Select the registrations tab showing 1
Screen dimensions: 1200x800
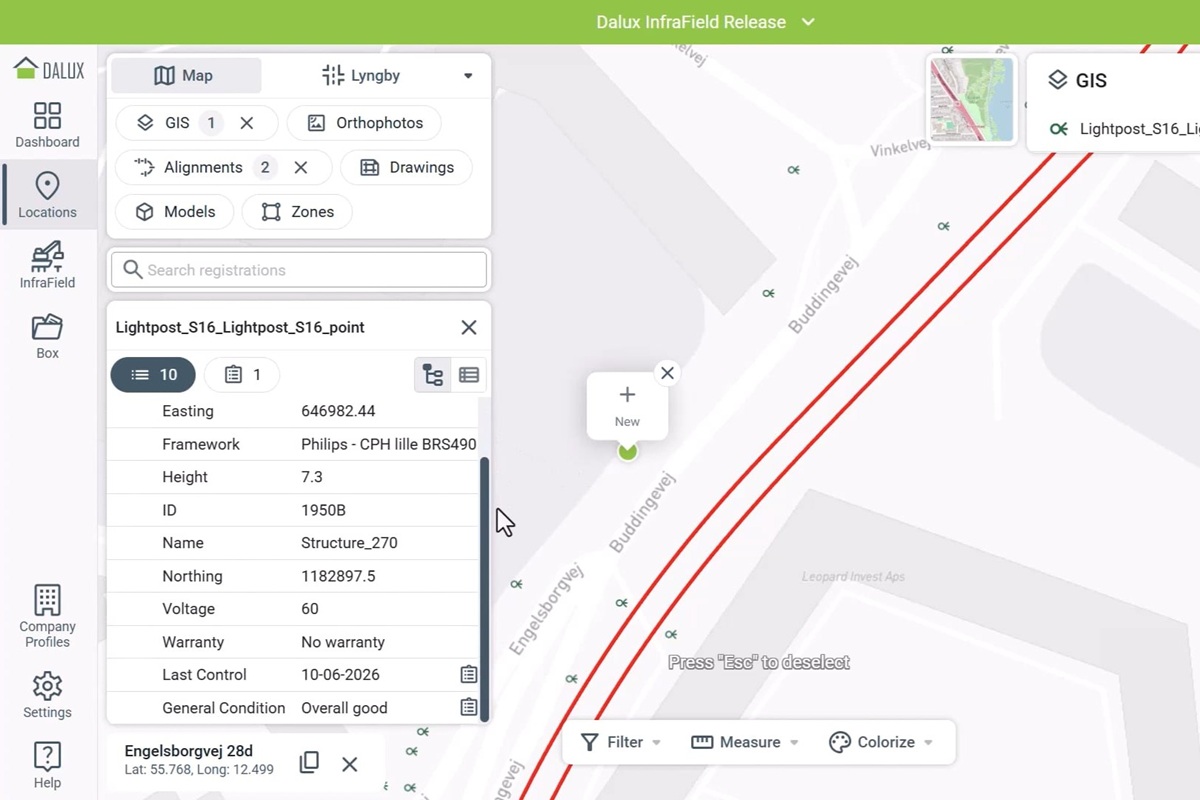[242, 375]
